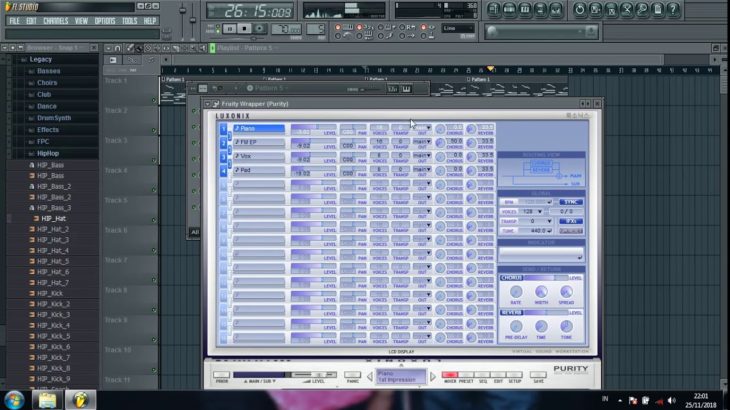
Task: Toggle the playlist magnet snap icon
Action: click(117, 48)
